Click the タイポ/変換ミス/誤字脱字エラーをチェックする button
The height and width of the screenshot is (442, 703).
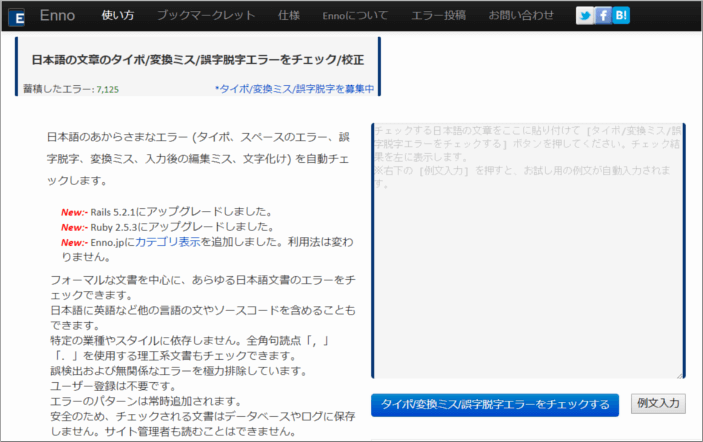click(x=495, y=405)
